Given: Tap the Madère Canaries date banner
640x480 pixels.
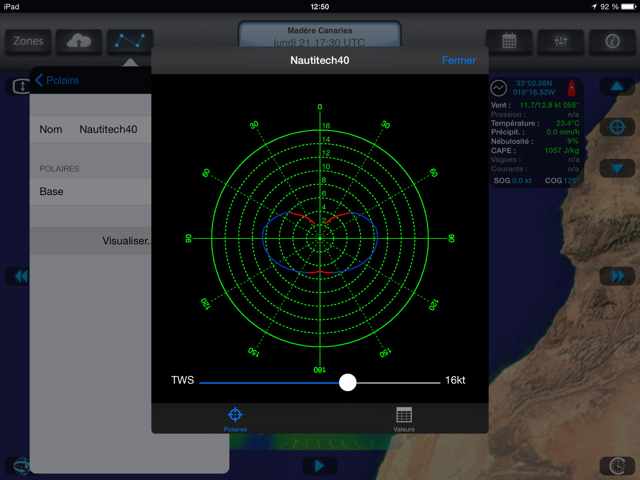Looking at the screenshot, I should pos(320,36).
